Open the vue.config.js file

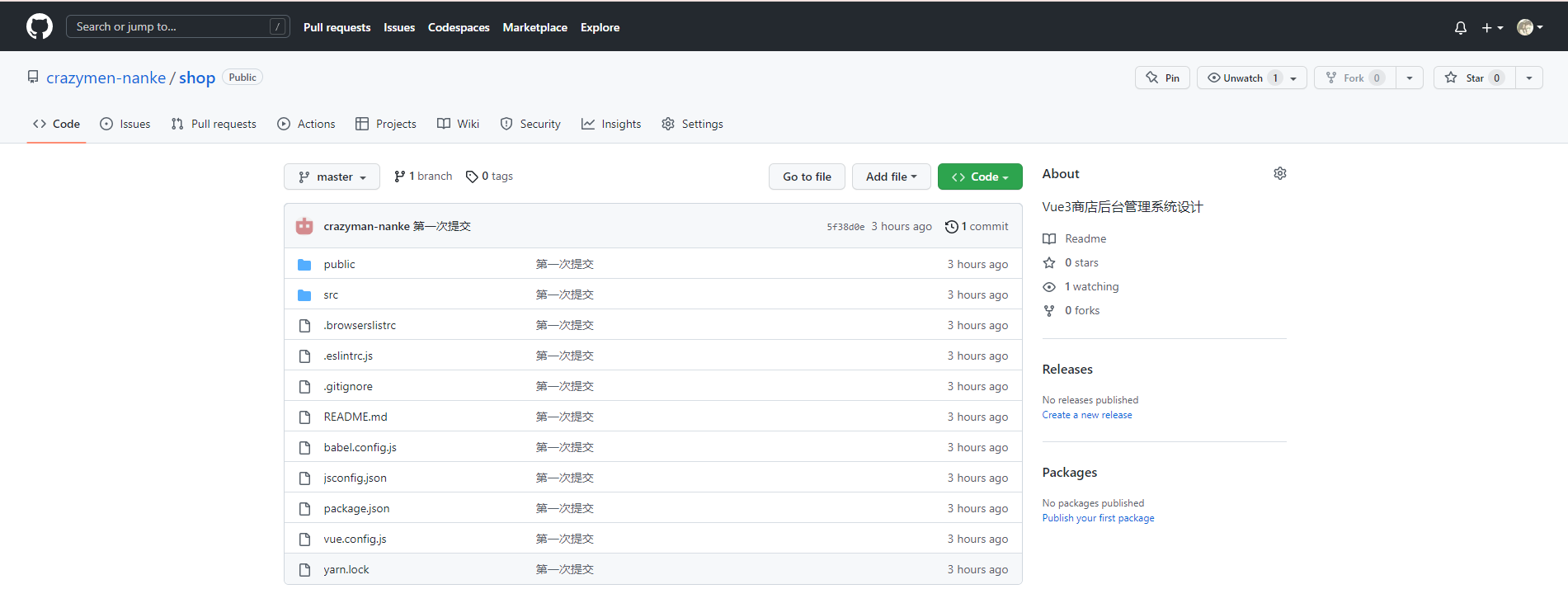point(355,539)
